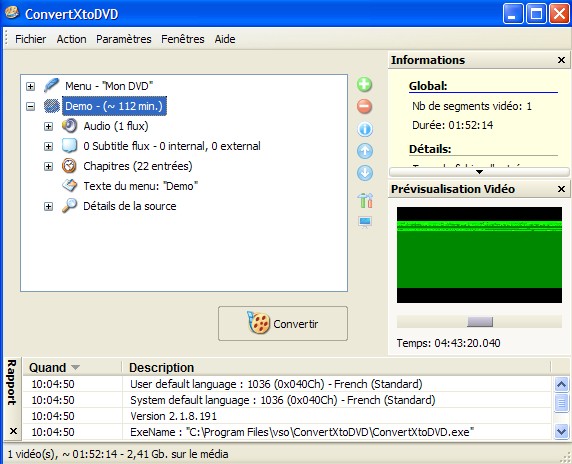Click the Temps: 04:43:20.040 readout
Image resolution: width=572 pixels, height=464 pixels.
click(448, 343)
